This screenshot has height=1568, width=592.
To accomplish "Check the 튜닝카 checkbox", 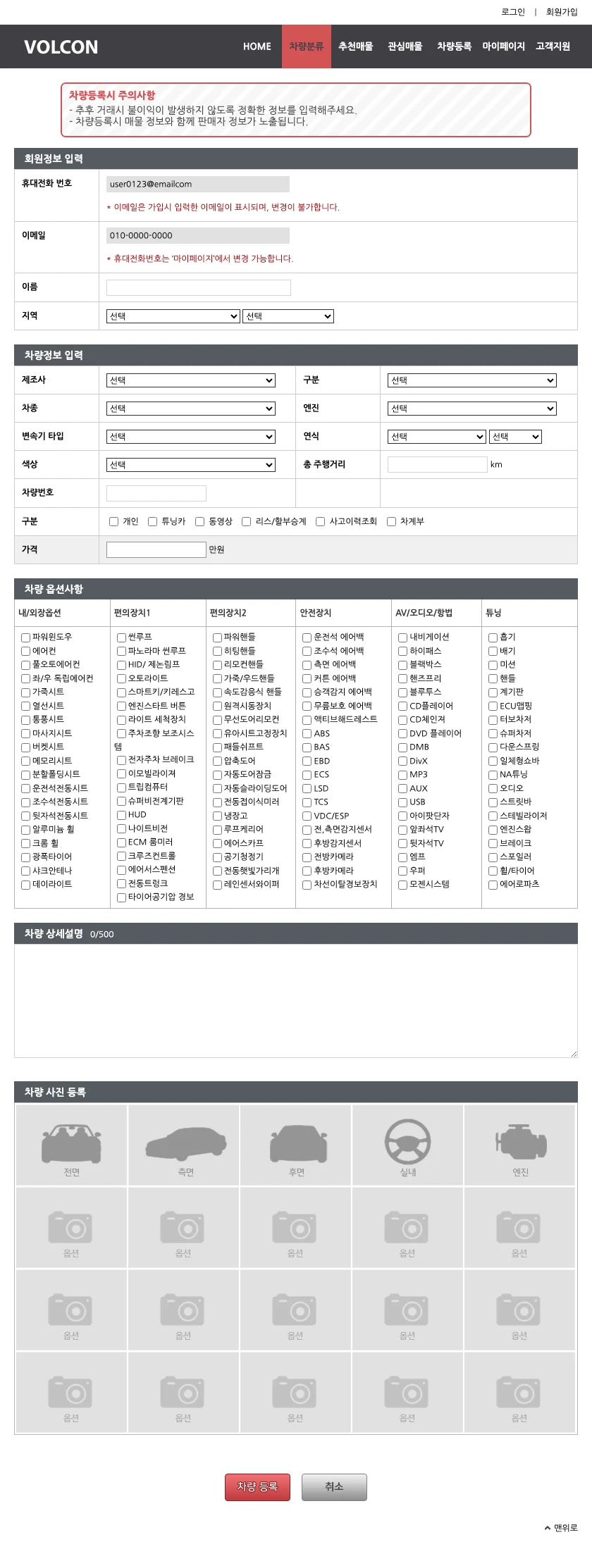I will [152, 522].
